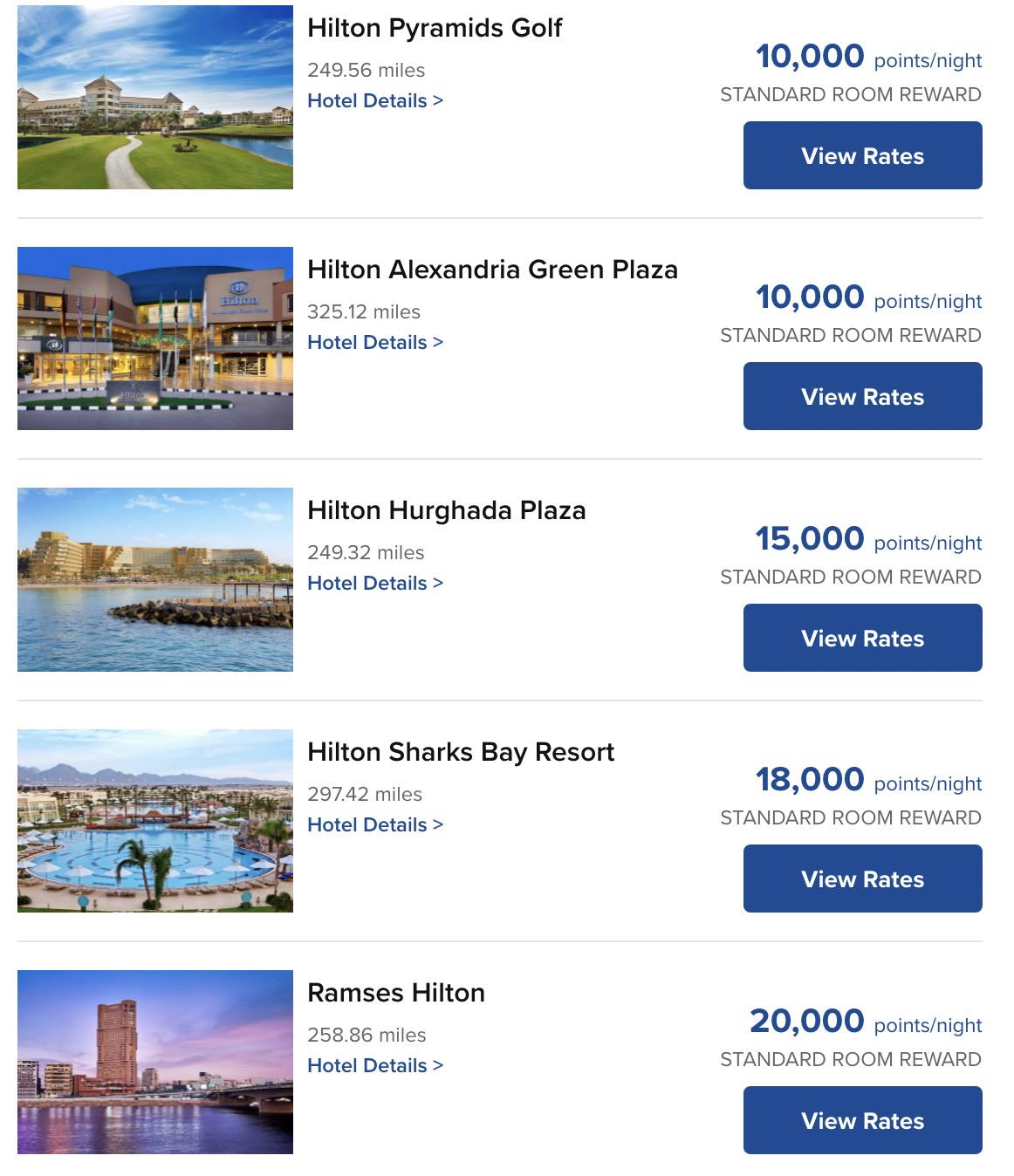Open Hotel Details for Ramses Hilton
1014x1176 pixels.
pyautogui.click(x=369, y=1065)
